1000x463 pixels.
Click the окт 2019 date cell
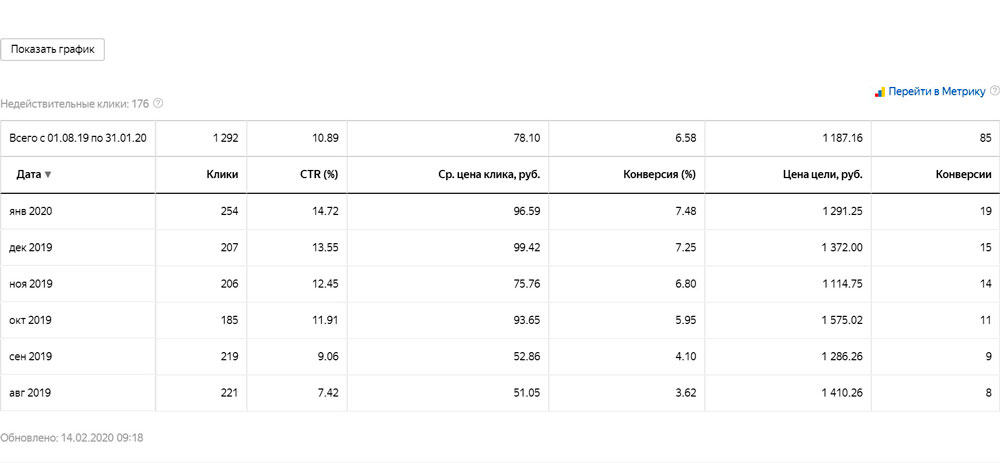point(31,320)
